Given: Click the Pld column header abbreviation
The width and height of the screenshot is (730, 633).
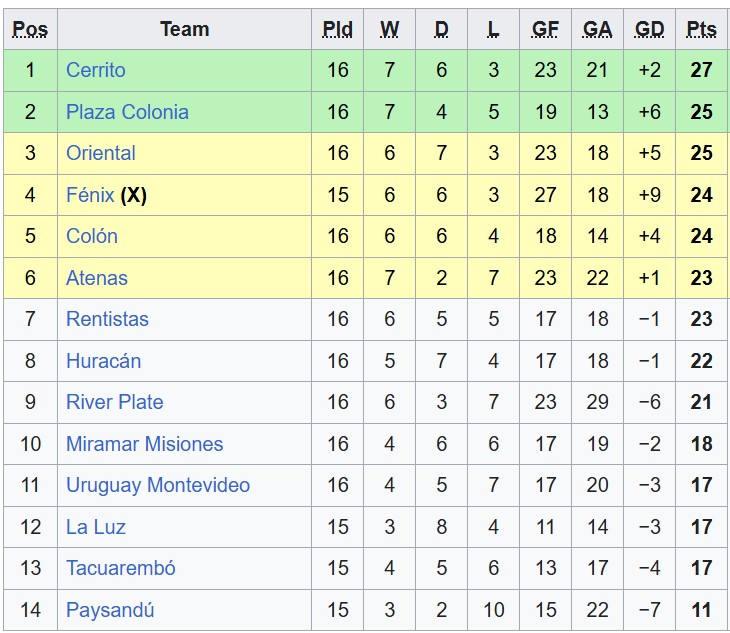Looking at the screenshot, I should pos(338,29).
